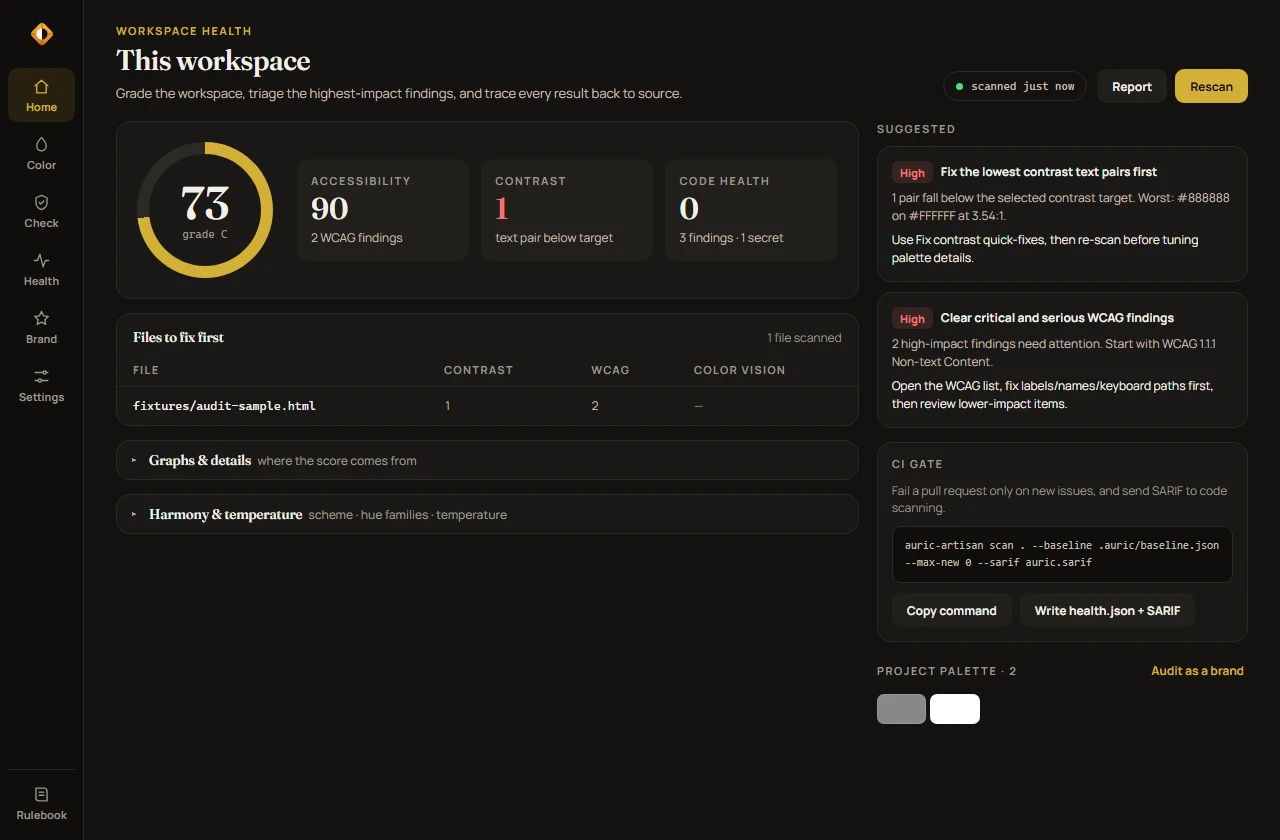Viewport: 1280px width, 840px height.
Task: Click the Auric logo icon
Action: coord(41,34)
